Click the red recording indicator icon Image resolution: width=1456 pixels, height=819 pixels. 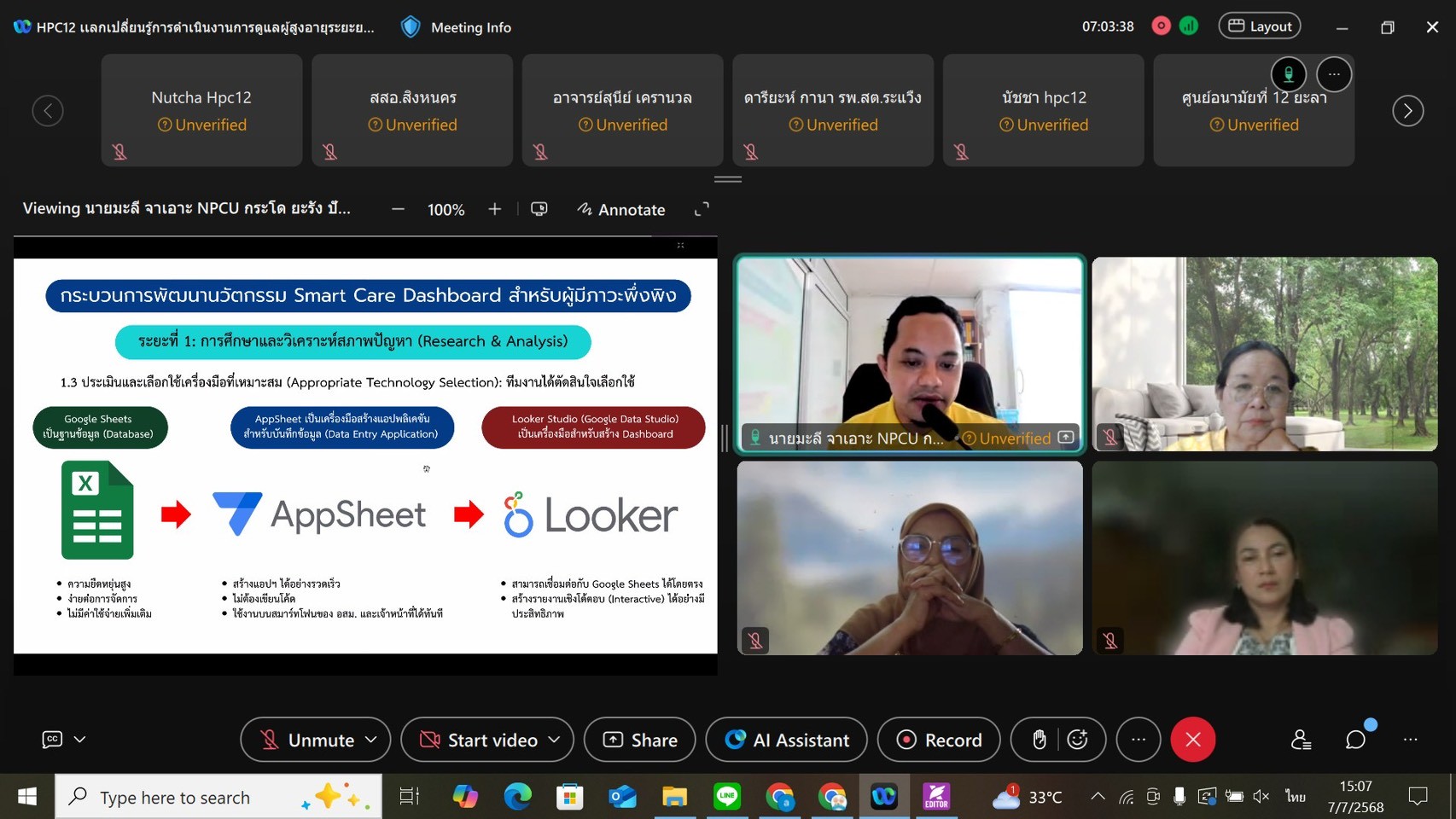point(1161,26)
